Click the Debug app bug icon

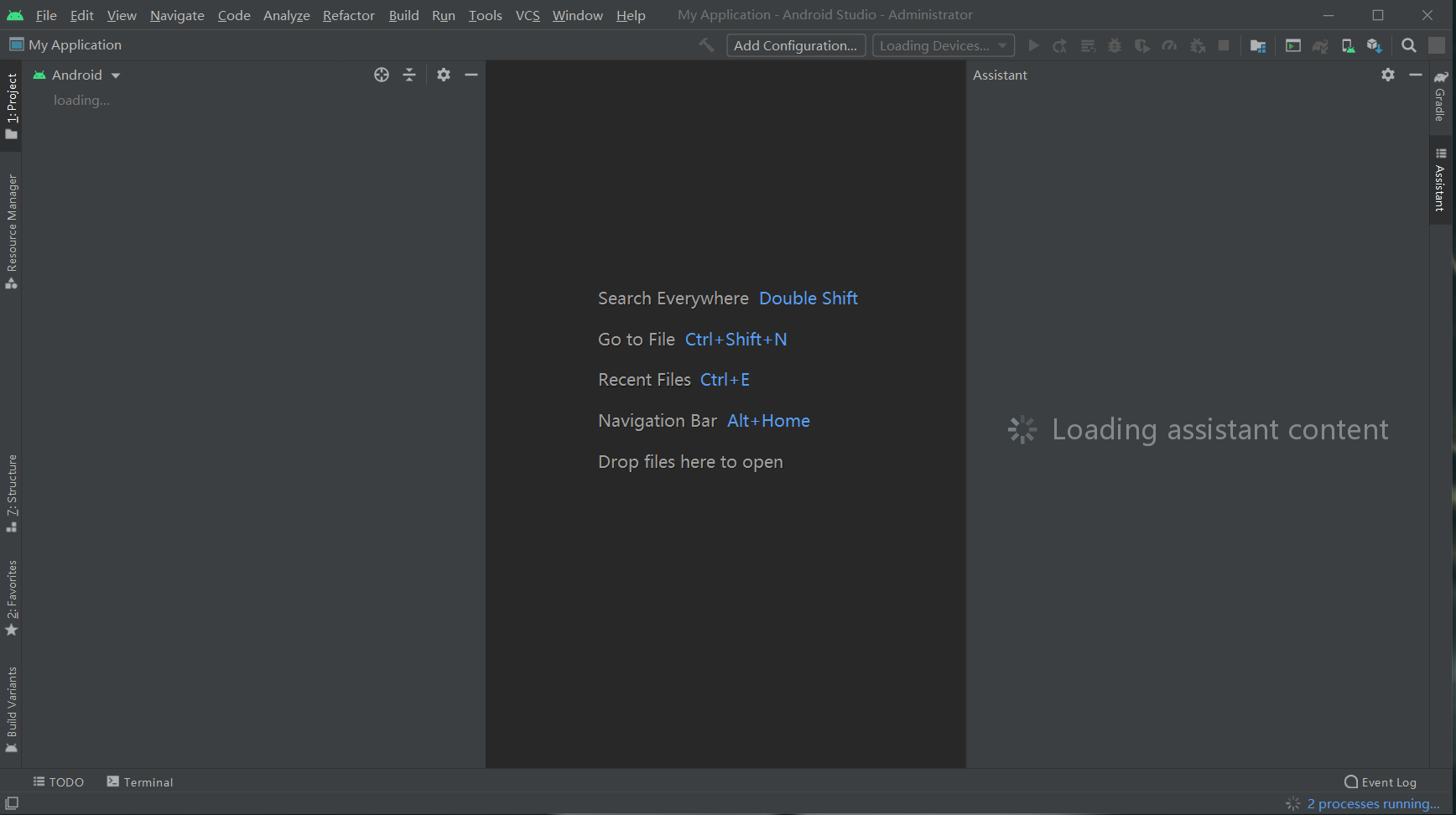[1115, 45]
